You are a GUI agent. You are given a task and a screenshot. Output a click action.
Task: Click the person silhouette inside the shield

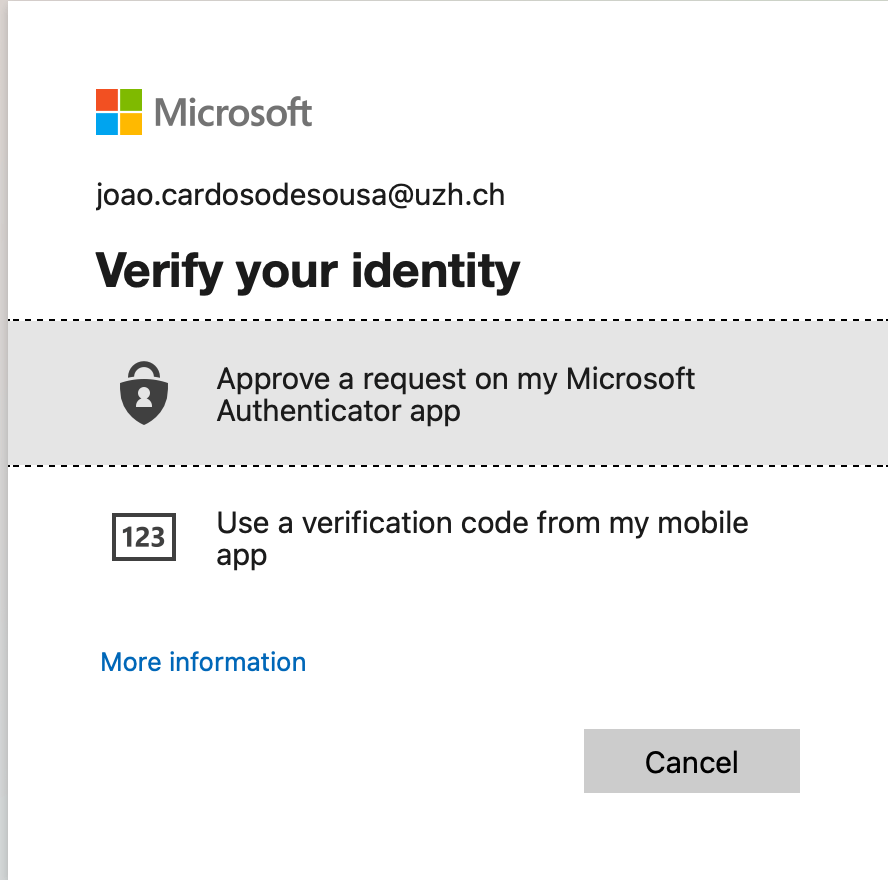pos(144,398)
